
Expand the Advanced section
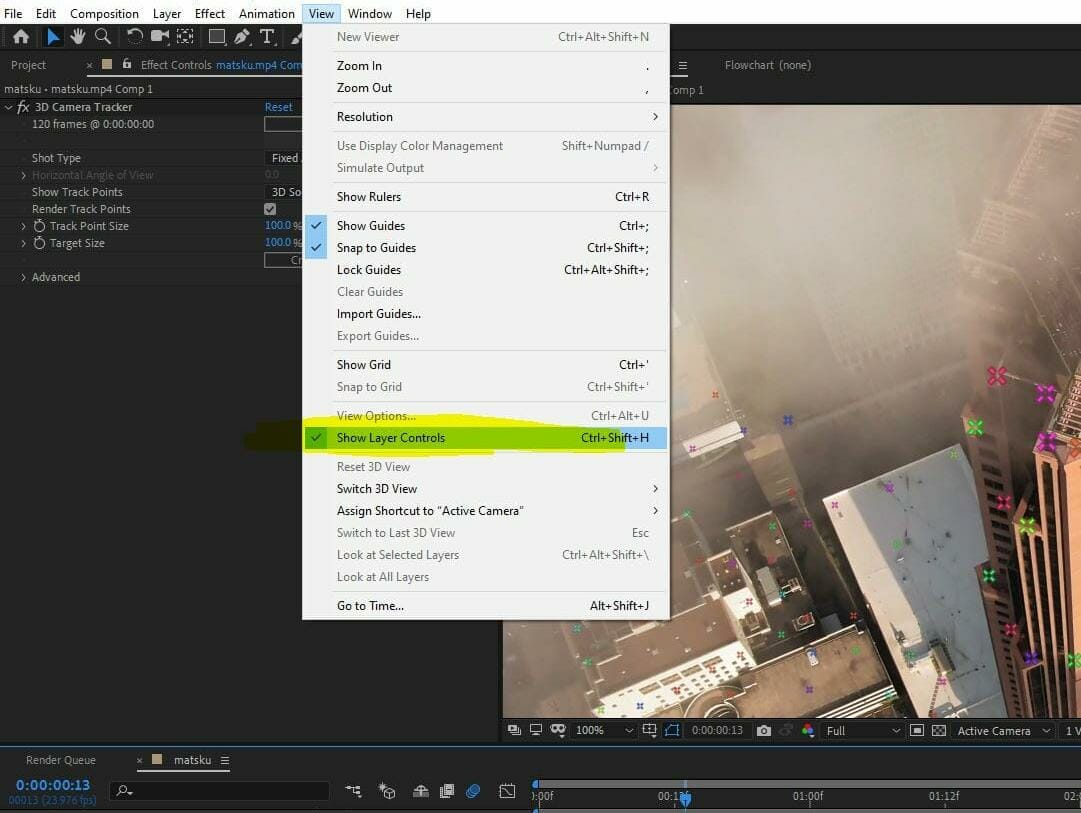[x=23, y=277]
